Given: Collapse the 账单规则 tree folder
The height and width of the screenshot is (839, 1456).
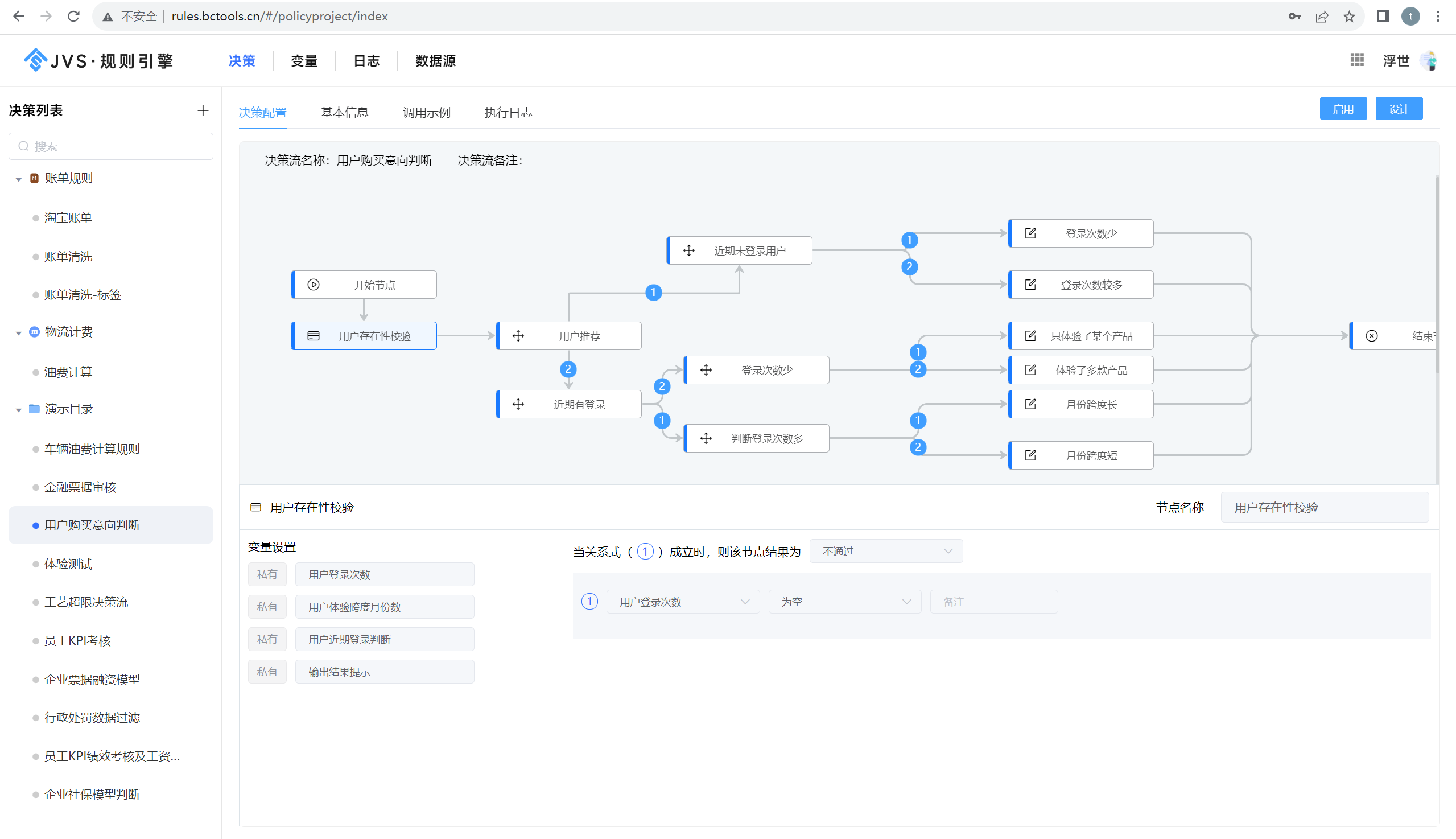Looking at the screenshot, I should (x=18, y=179).
